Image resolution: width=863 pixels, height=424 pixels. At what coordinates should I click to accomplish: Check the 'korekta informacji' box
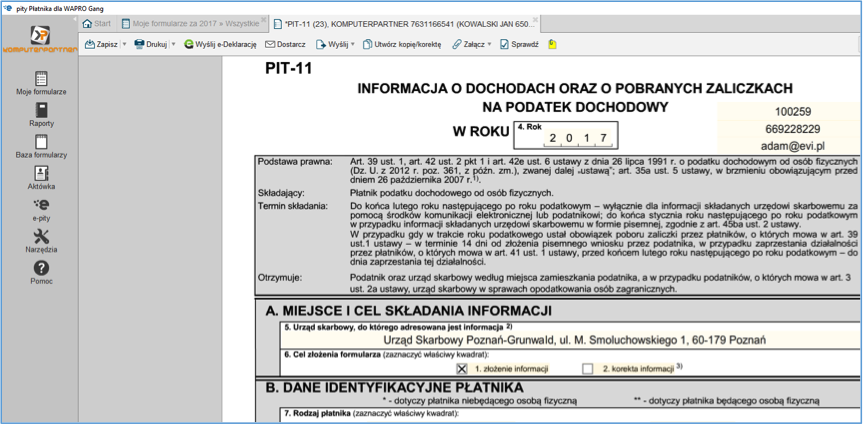tap(588, 368)
